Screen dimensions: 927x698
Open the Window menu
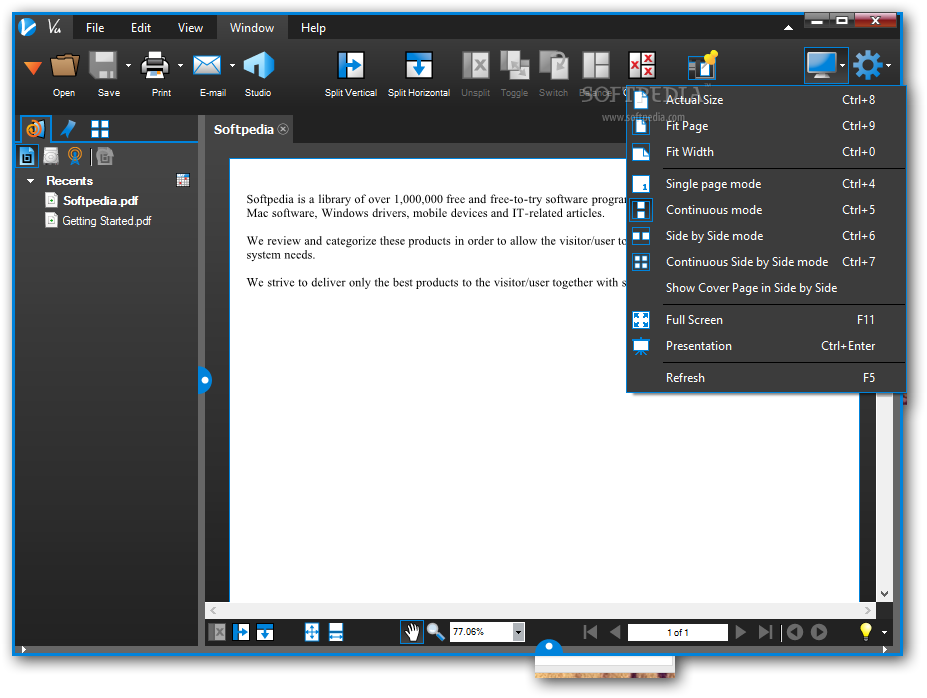tap(252, 28)
